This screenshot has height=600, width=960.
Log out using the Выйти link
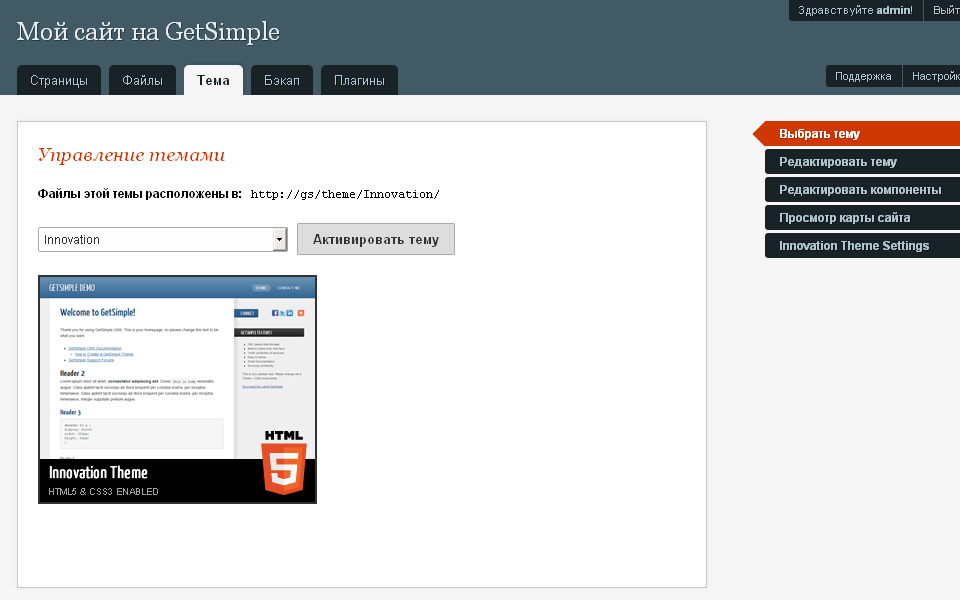click(x=945, y=10)
